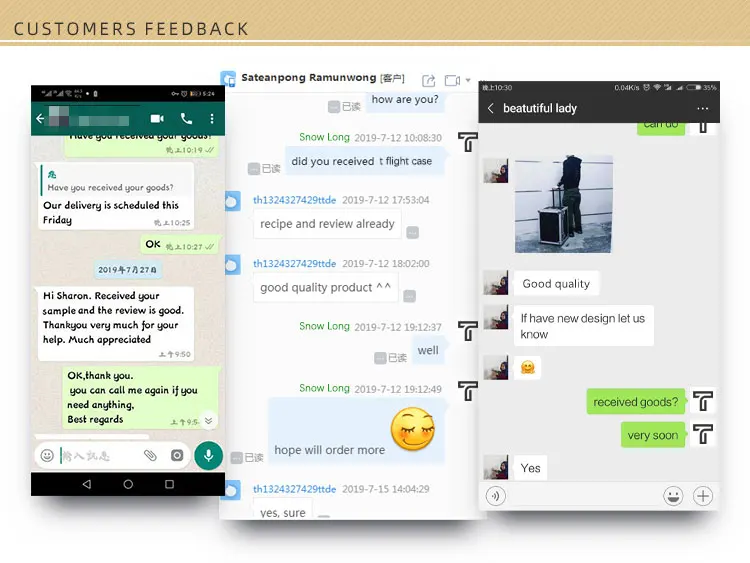This screenshot has width=750, height=563.
Task: Tap the 'Hi Sharon. Received your sample' message
Action: coord(116,323)
